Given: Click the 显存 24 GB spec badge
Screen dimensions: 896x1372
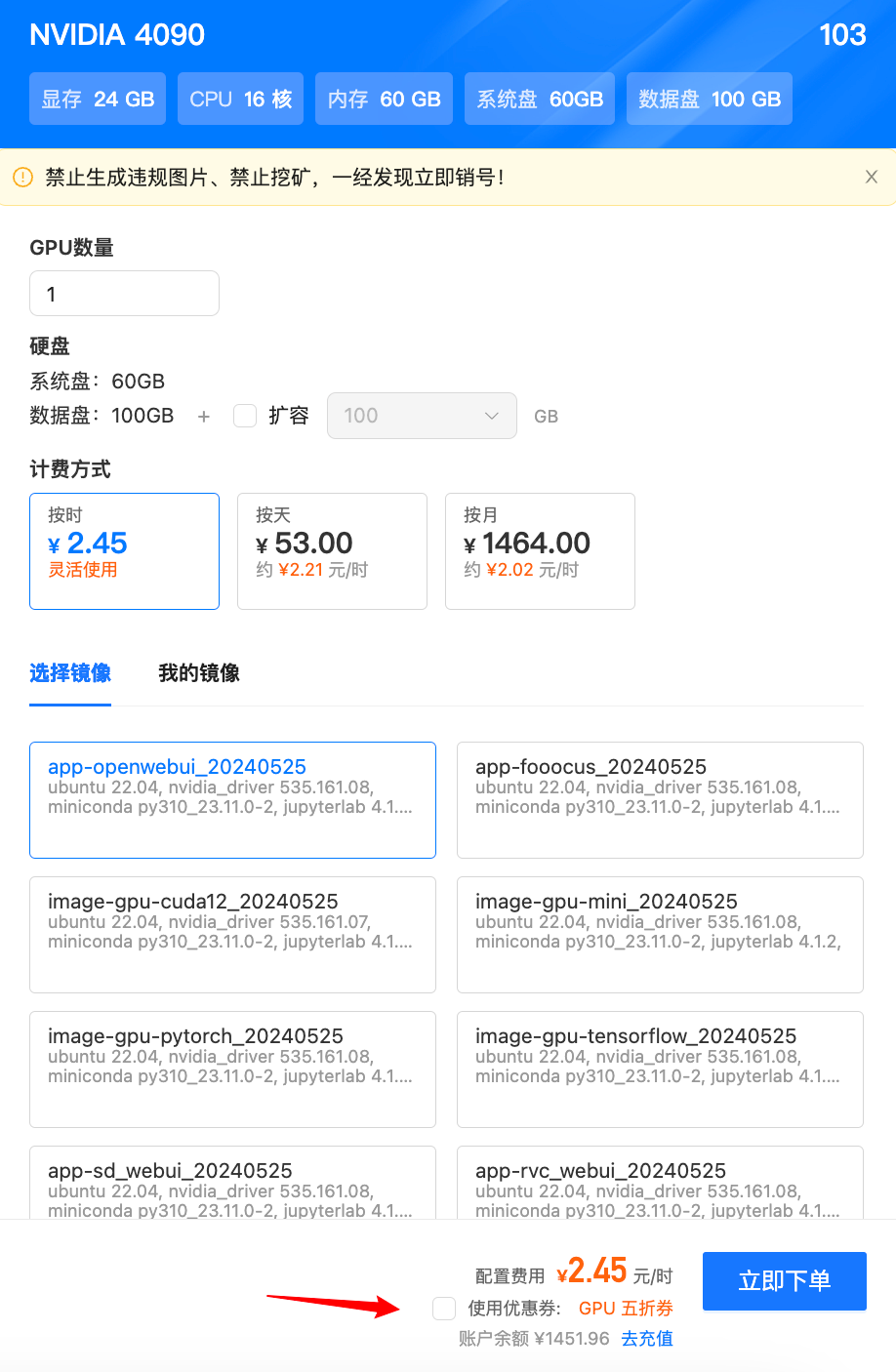Looking at the screenshot, I should tap(98, 99).
